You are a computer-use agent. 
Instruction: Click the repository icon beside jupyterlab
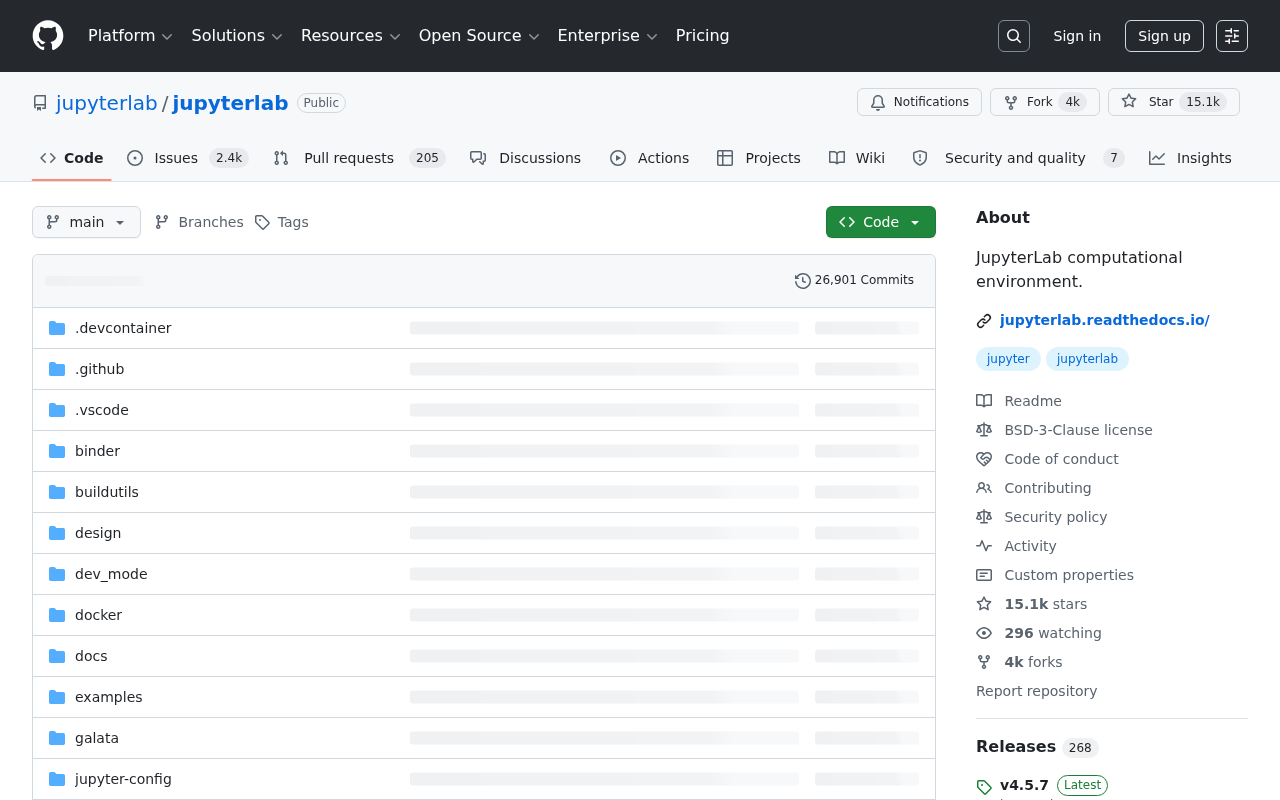(x=40, y=103)
